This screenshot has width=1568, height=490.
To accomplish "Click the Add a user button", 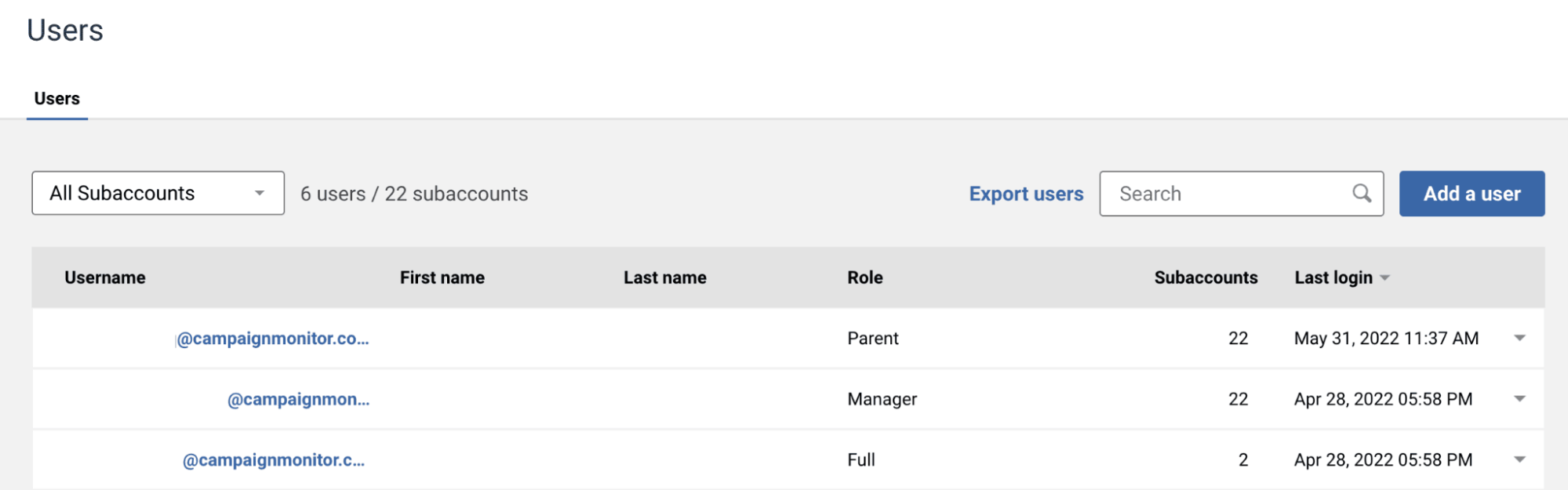I will 1472,194.
